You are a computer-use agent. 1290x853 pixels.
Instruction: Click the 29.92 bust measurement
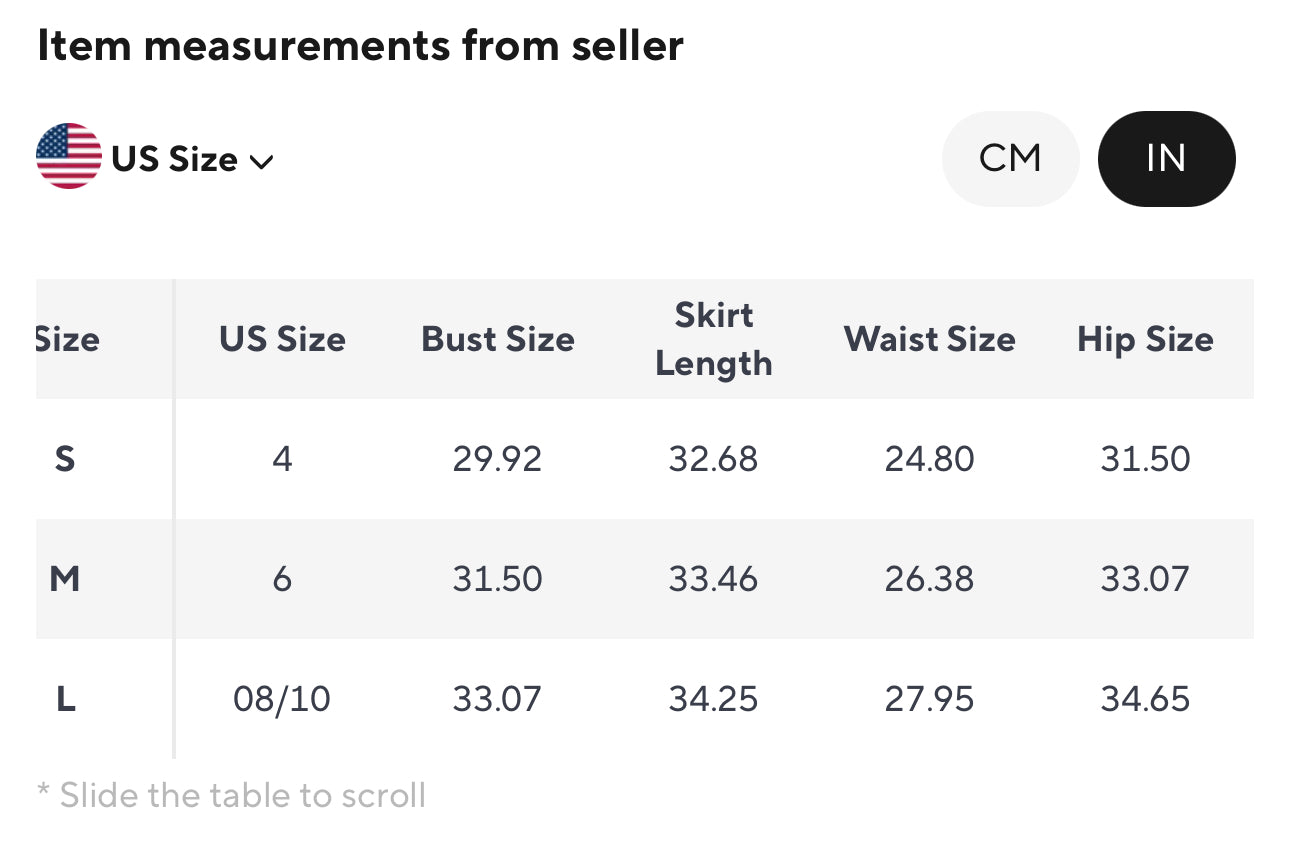pyautogui.click(x=498, y=459)
